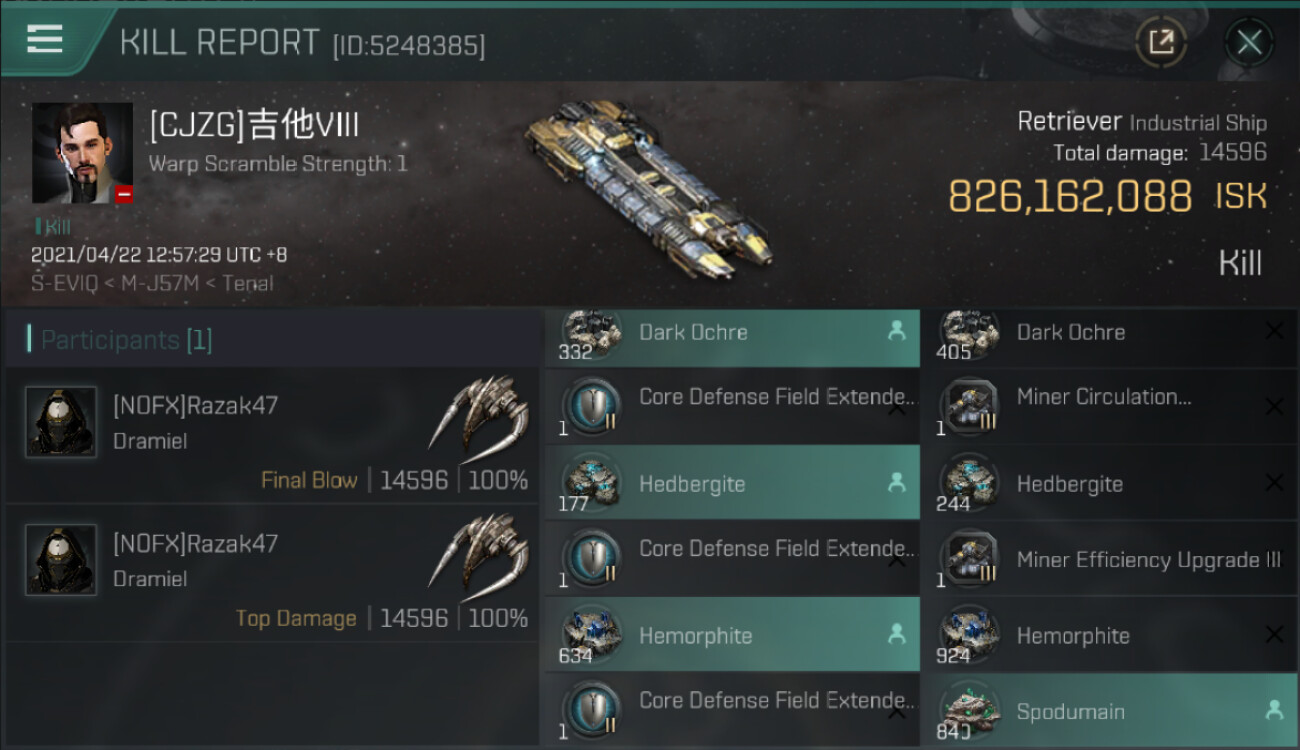Close the kill report window
This screenshot has height=750, width=1300.
coord(1249,42)
